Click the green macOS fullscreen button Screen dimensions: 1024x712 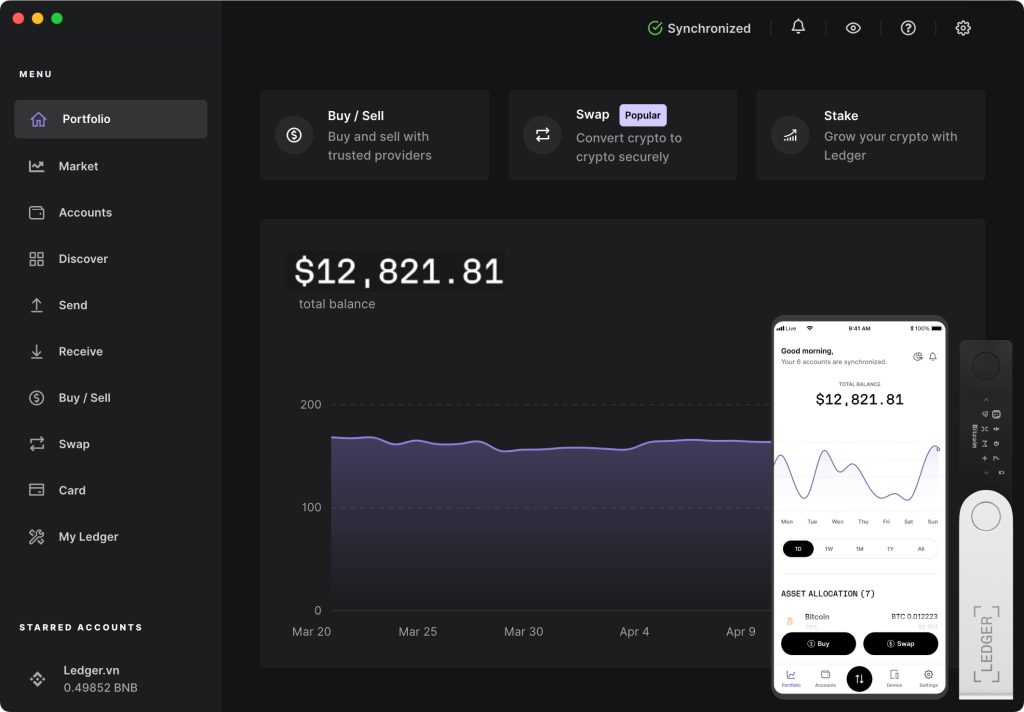click(57, 18)
